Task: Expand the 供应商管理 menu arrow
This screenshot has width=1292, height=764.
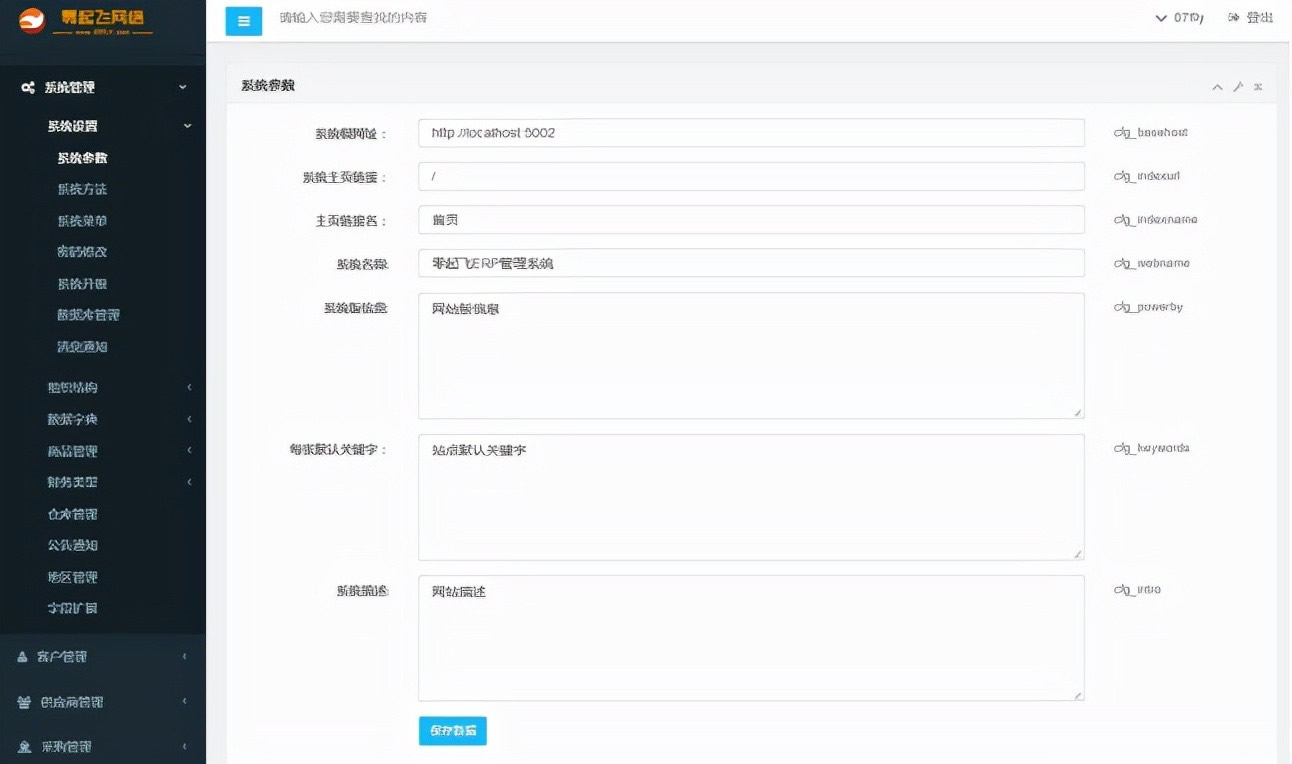Action: tap(185, 702)
